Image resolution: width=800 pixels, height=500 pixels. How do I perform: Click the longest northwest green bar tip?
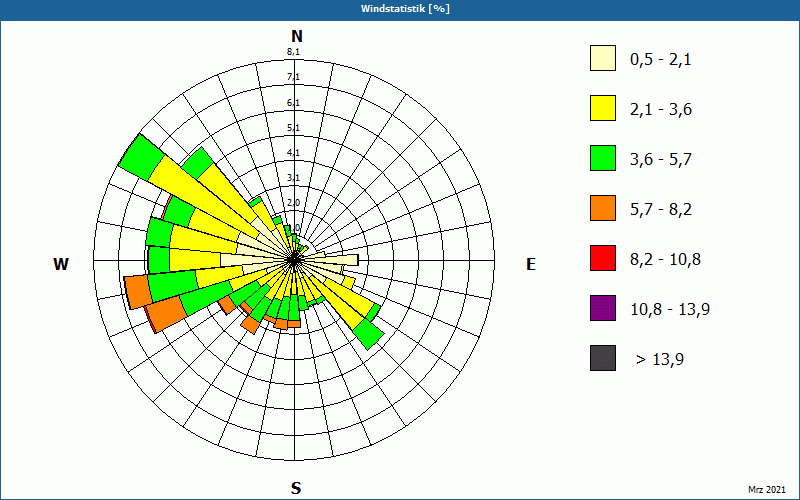click(x=141, y=158)
